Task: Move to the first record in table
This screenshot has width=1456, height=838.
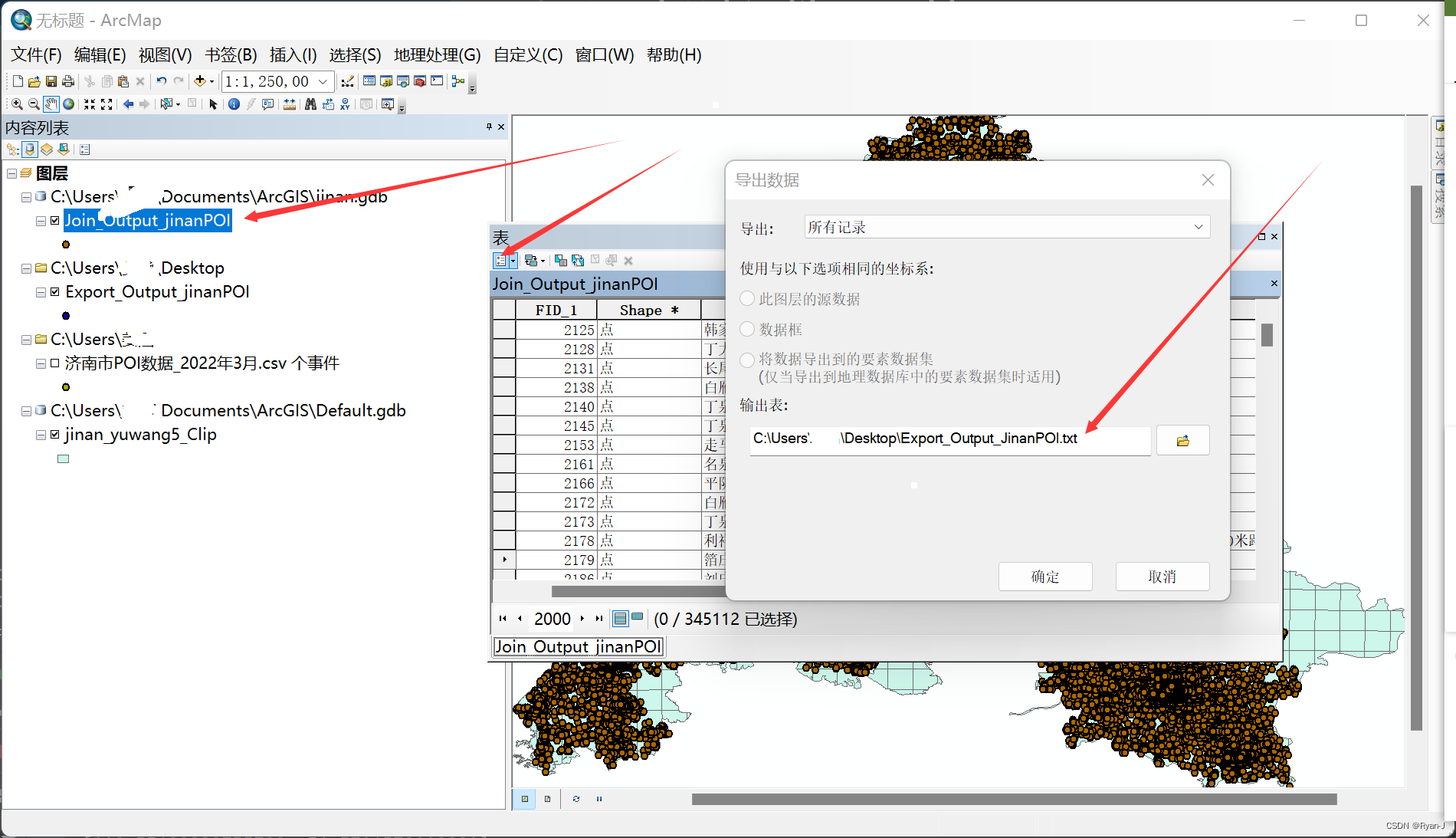Action: coord(502,618)
